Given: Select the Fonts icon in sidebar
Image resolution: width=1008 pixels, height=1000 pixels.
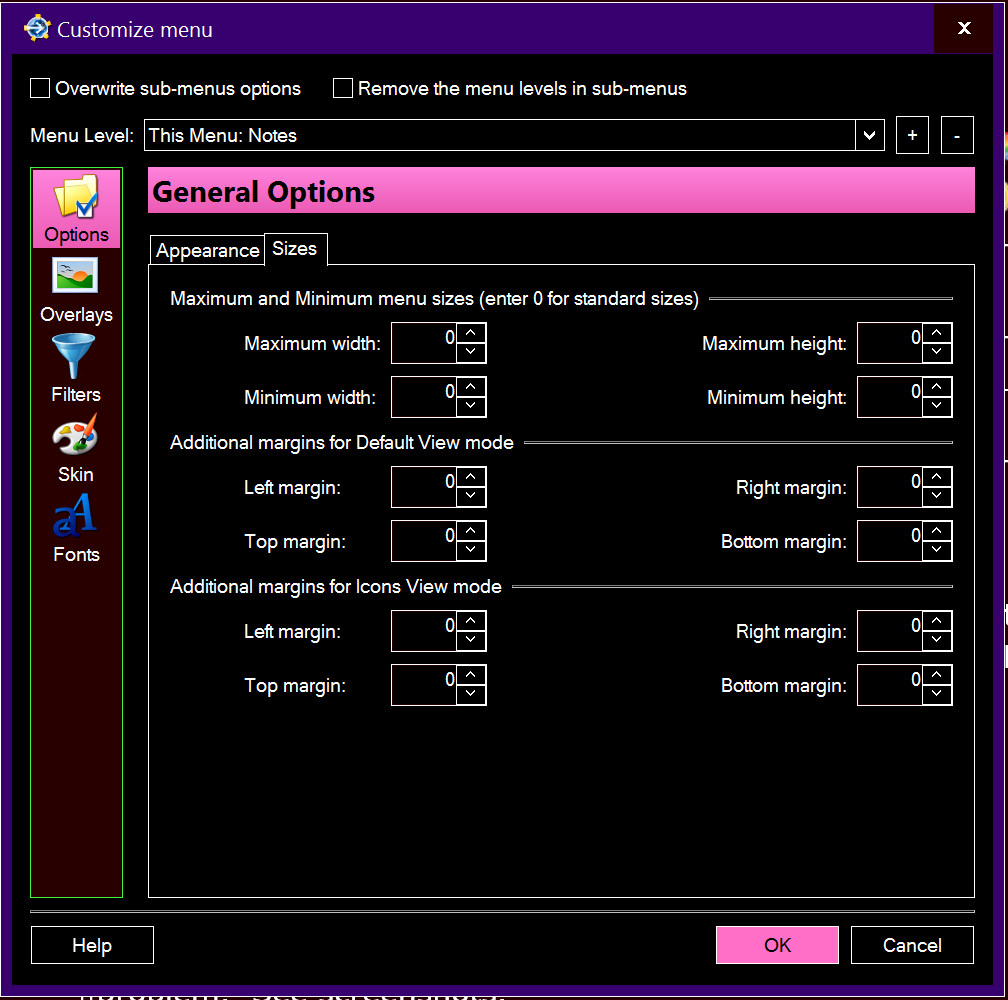Looking at the screenshot, I should 76,517.
